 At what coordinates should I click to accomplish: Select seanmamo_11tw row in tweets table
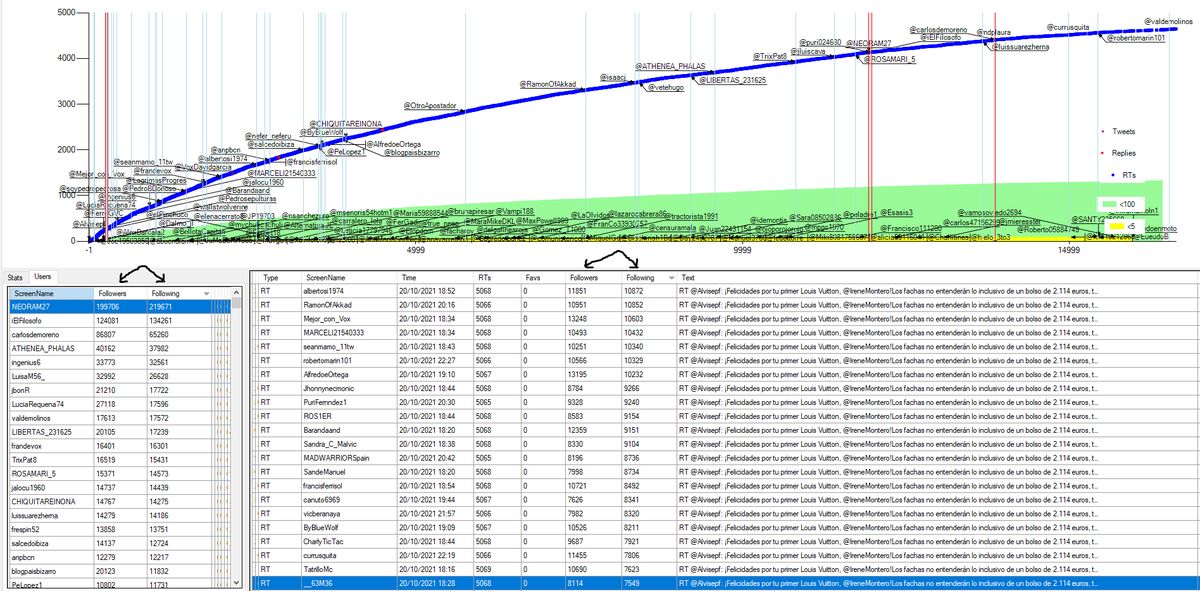click(x=727, y=345)
